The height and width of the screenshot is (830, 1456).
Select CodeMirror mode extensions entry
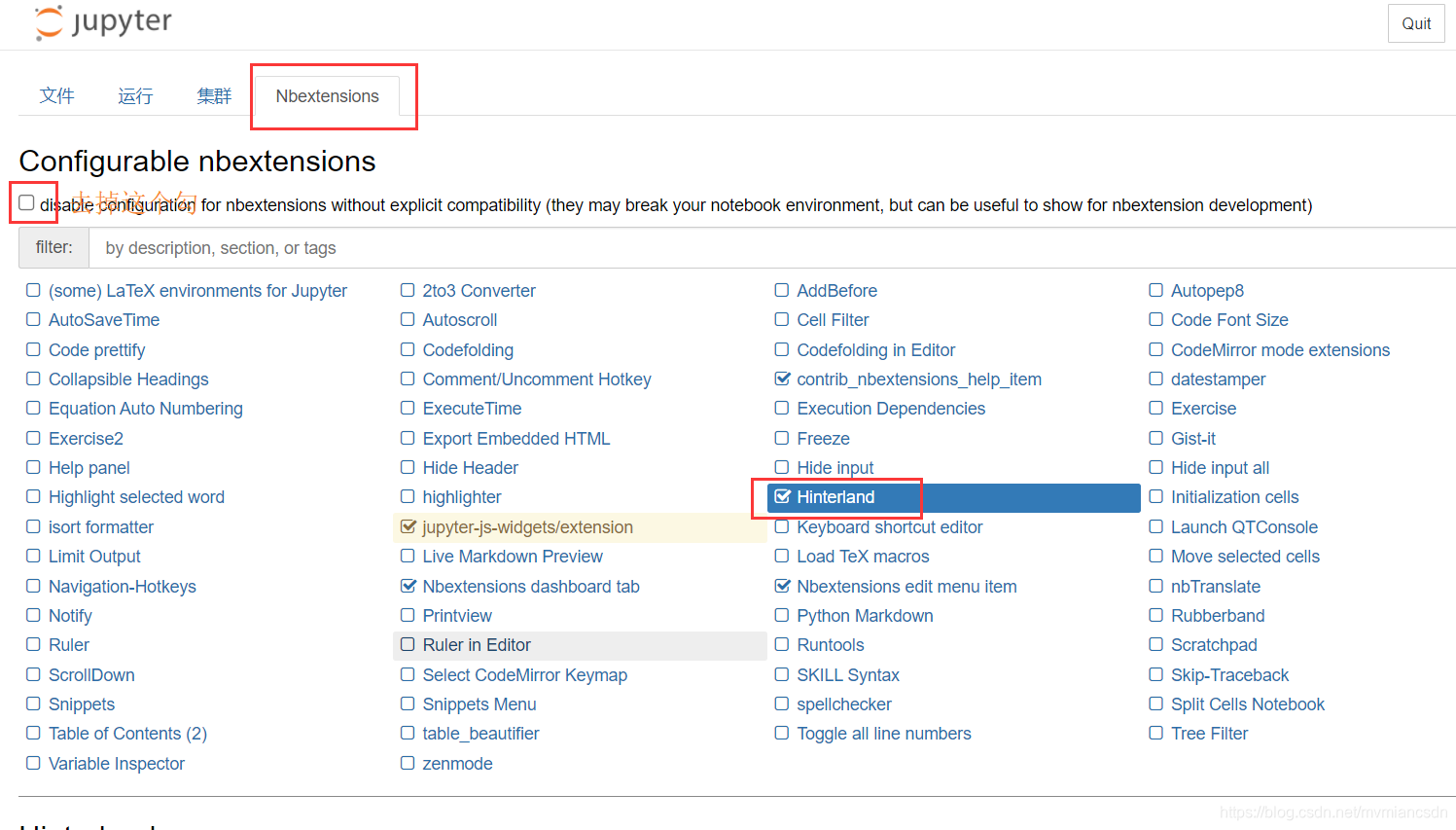[1280, 350]
